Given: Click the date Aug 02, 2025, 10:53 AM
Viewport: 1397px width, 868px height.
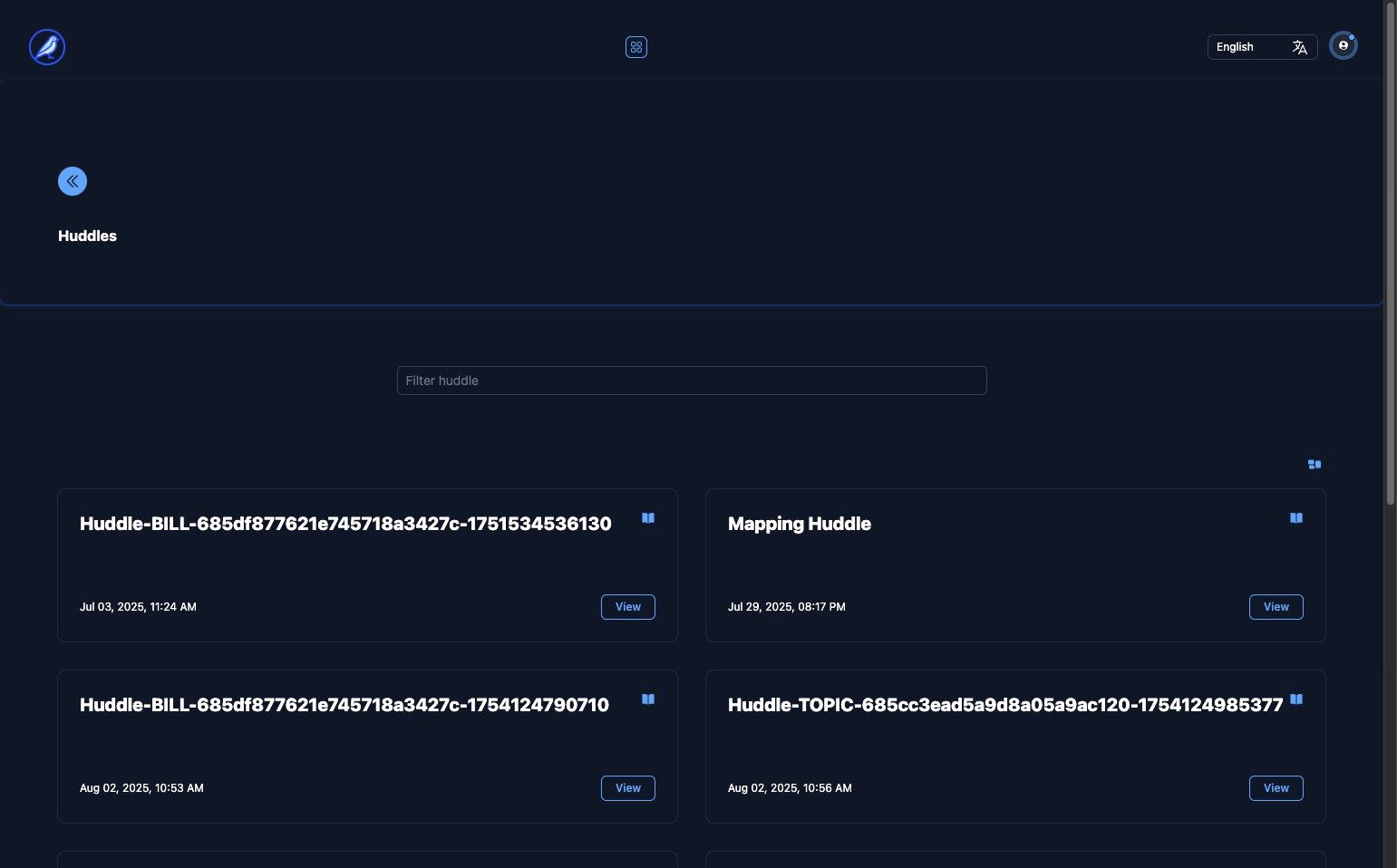Looking at the screenshot, I should (x=141, y=788).
